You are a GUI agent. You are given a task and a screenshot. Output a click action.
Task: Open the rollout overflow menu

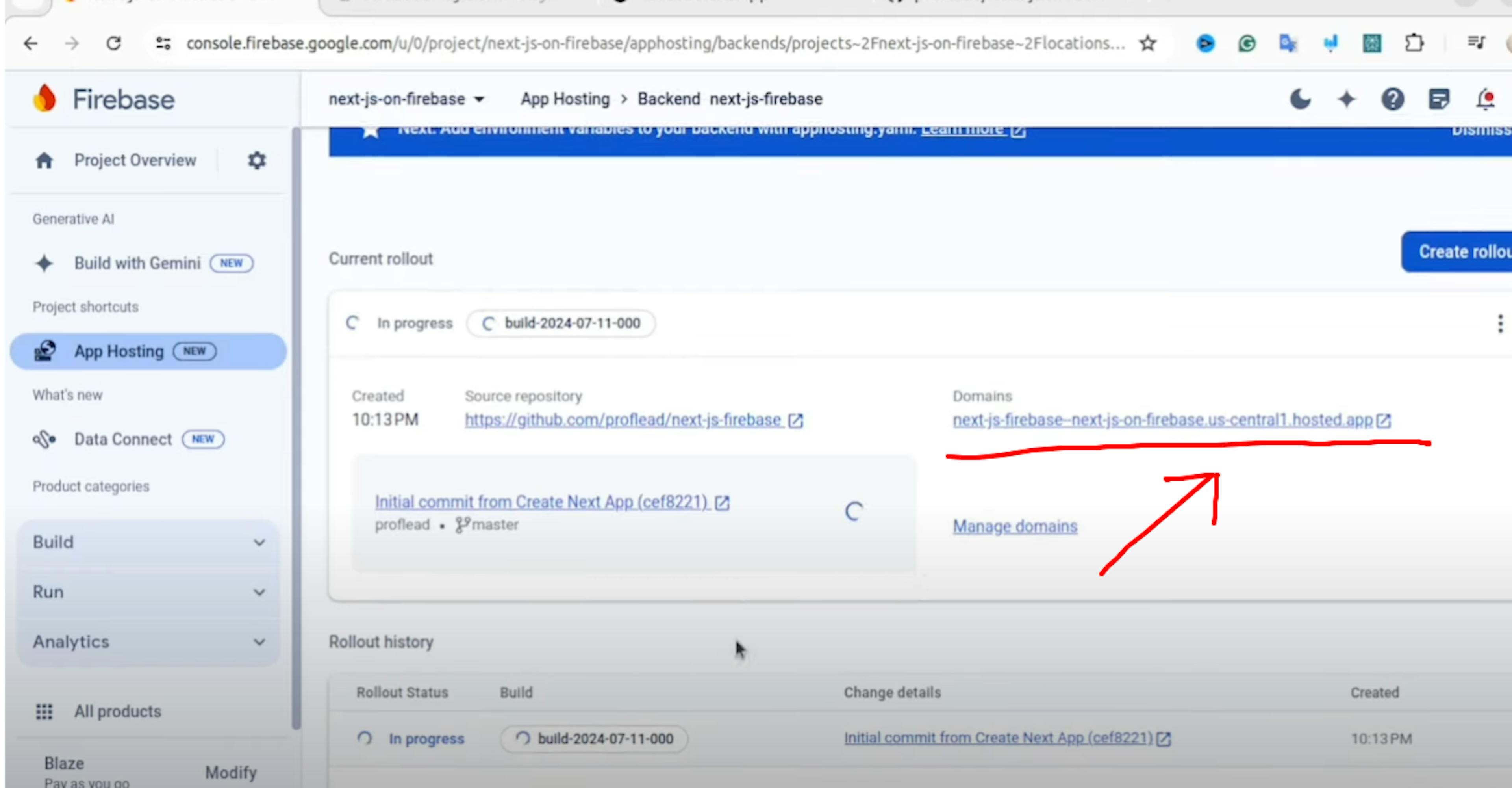click(x=1500, y=323)
